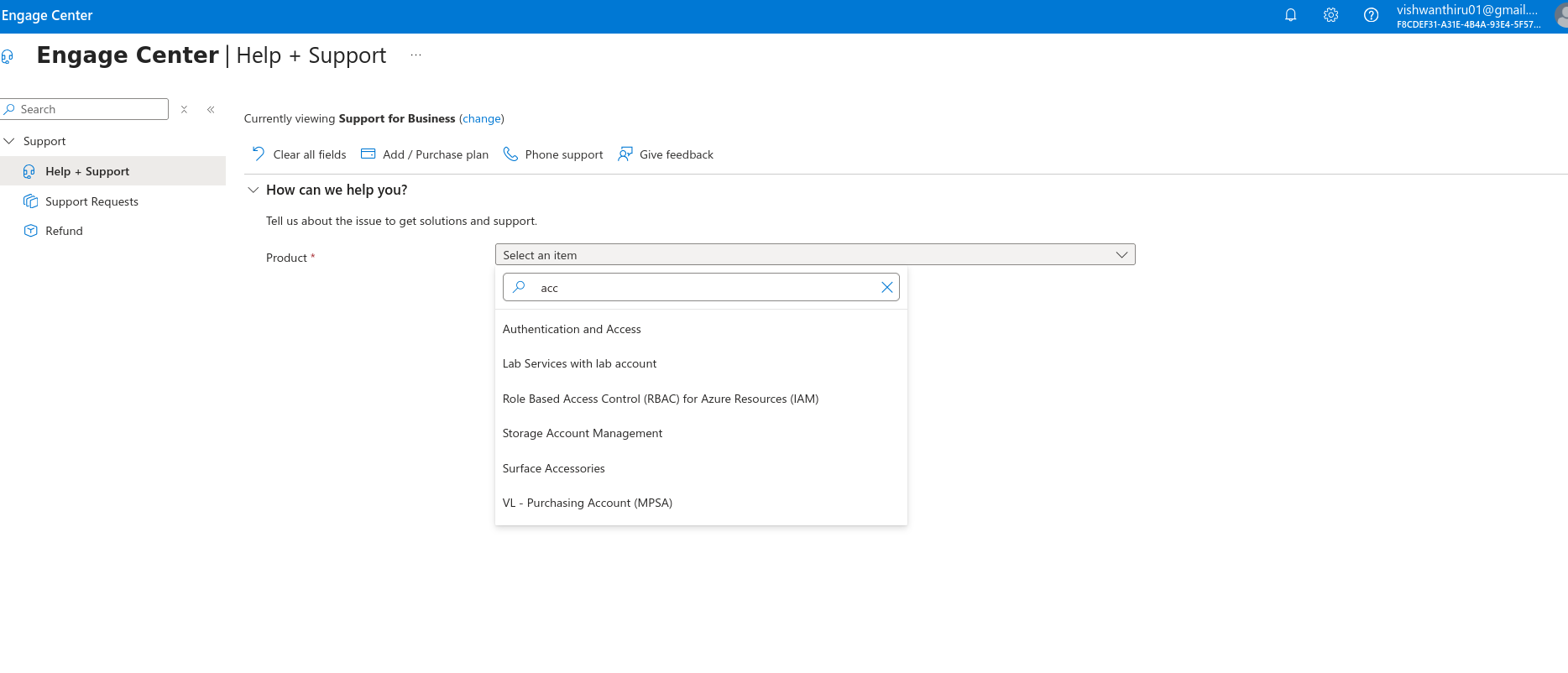Collapse the sidebar with double chevron
The image size is (1568, 673).
pyautogui.click(x=211, y=110)
